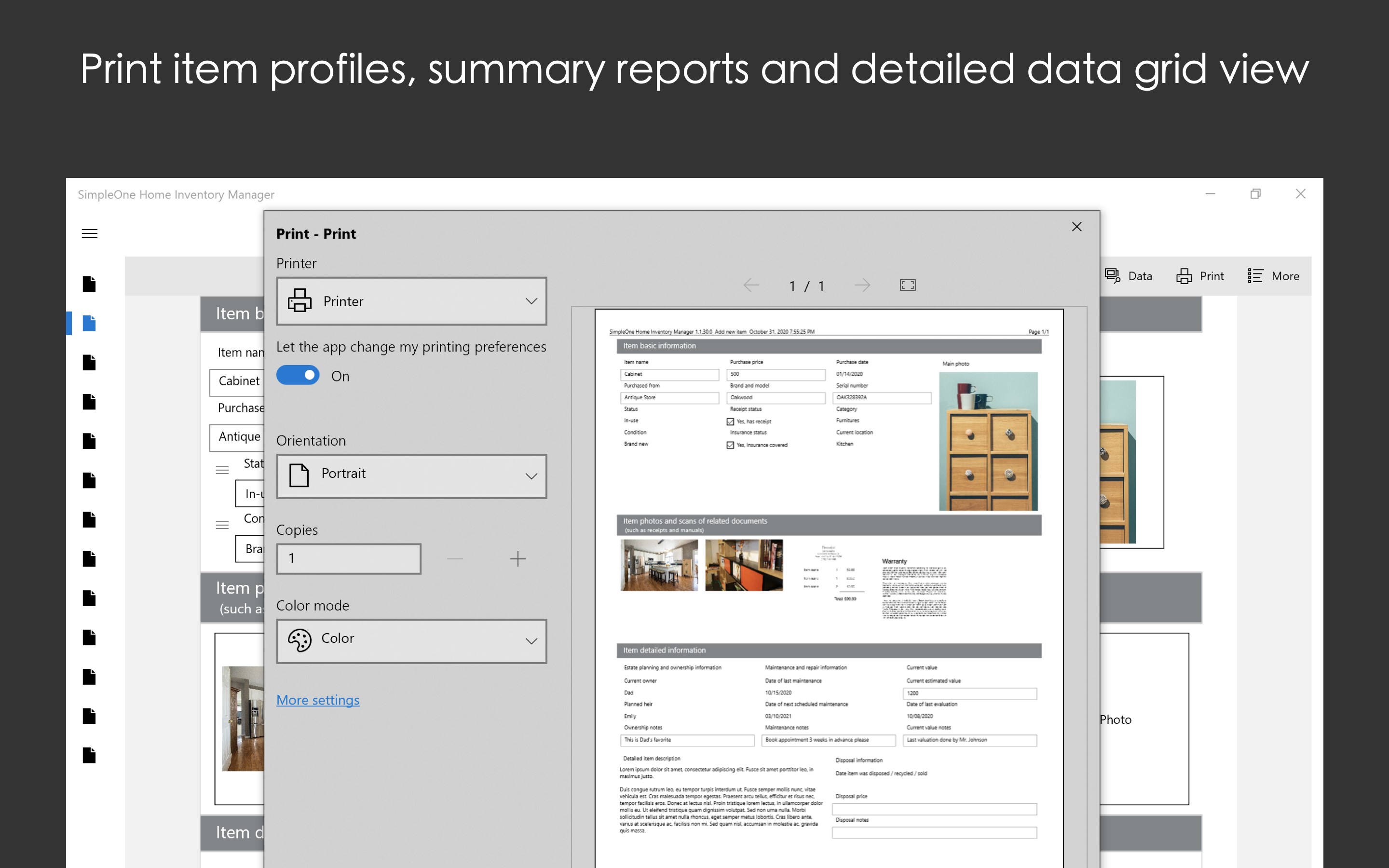Click the Copies number input field
1389x868 pixels.
pyautogui.click(x=348, y=558)
